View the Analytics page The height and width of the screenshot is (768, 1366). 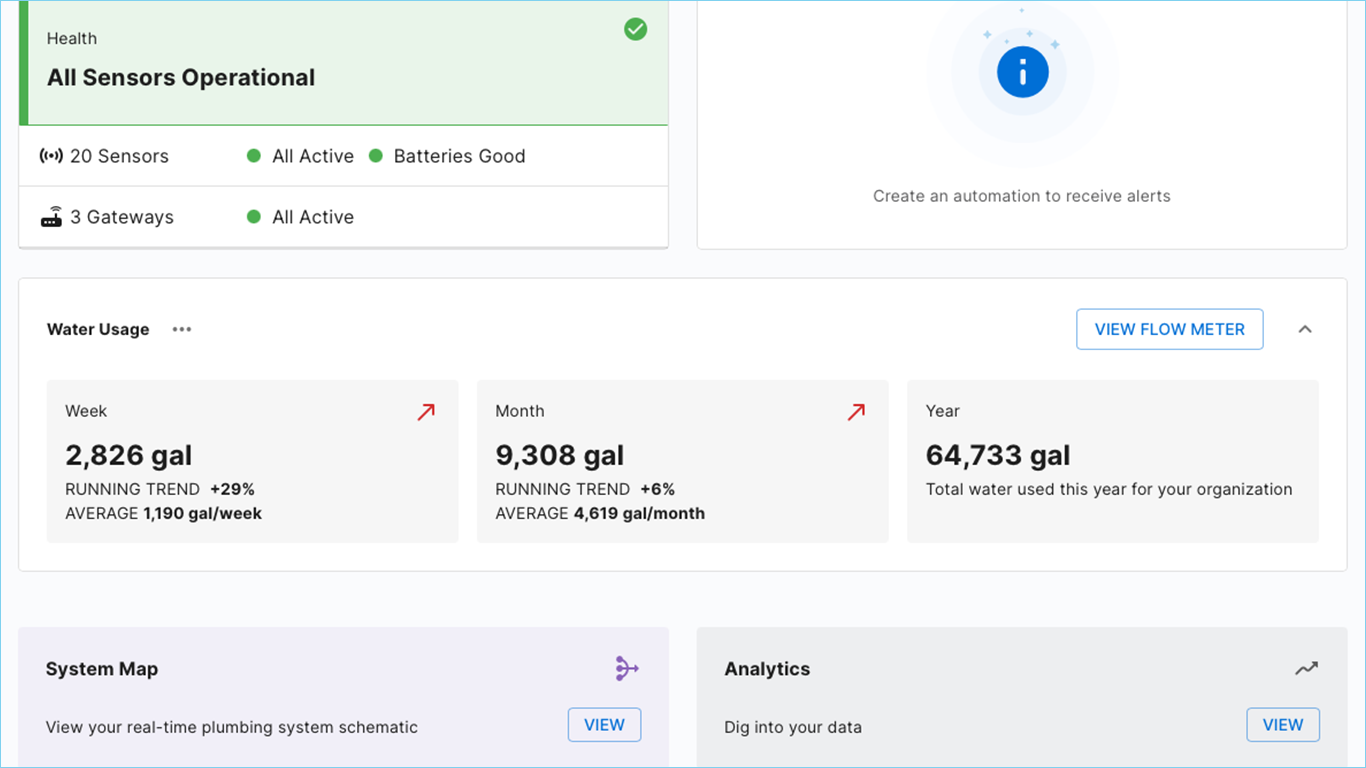[x=1283, y=725]
